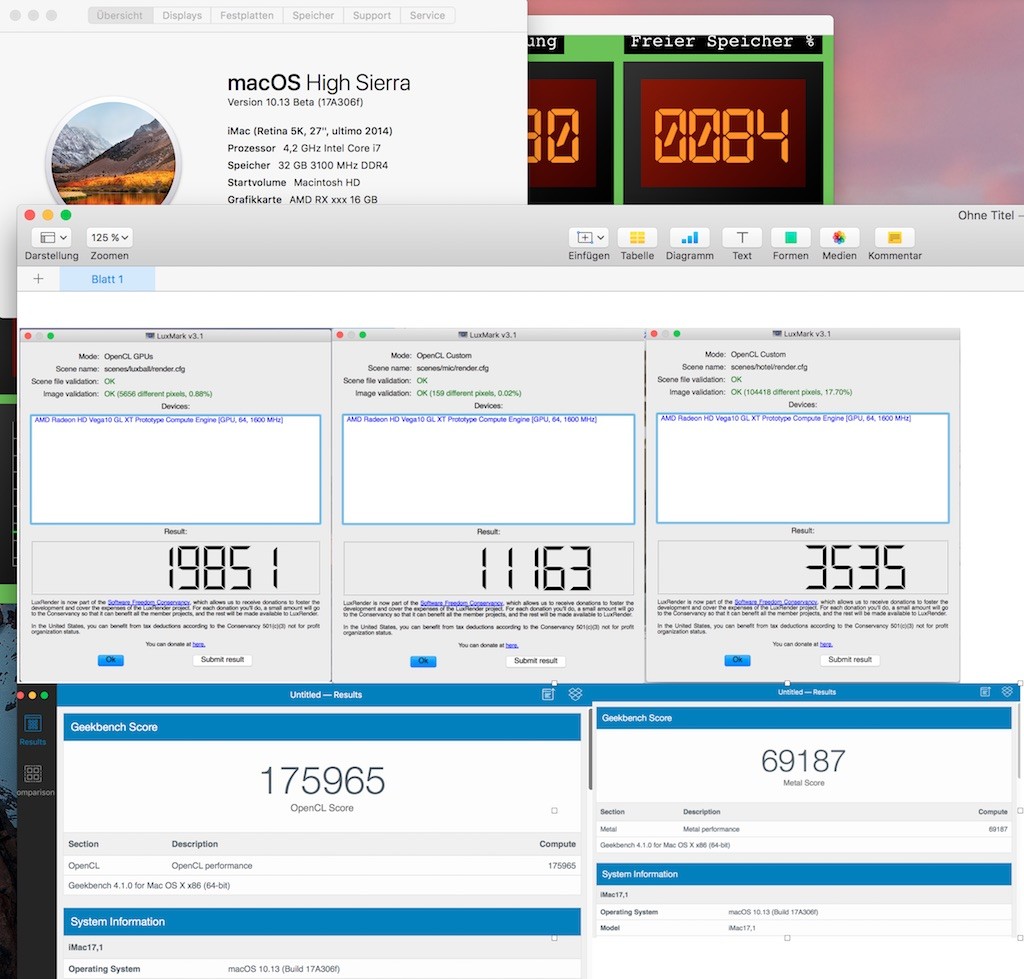Viewport: 1024px width, 979px height.
Task: Click the donate 'here' link in luxball LuxMark window
Action: coord(199,644)
